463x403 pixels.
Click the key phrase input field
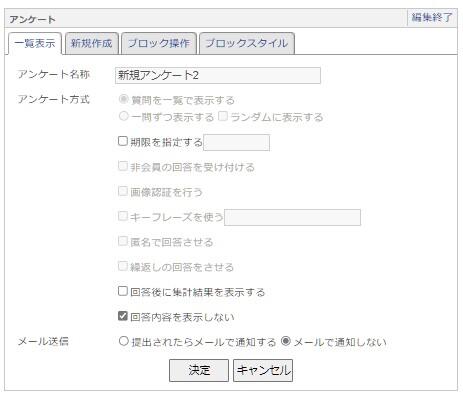click(292, 217)
